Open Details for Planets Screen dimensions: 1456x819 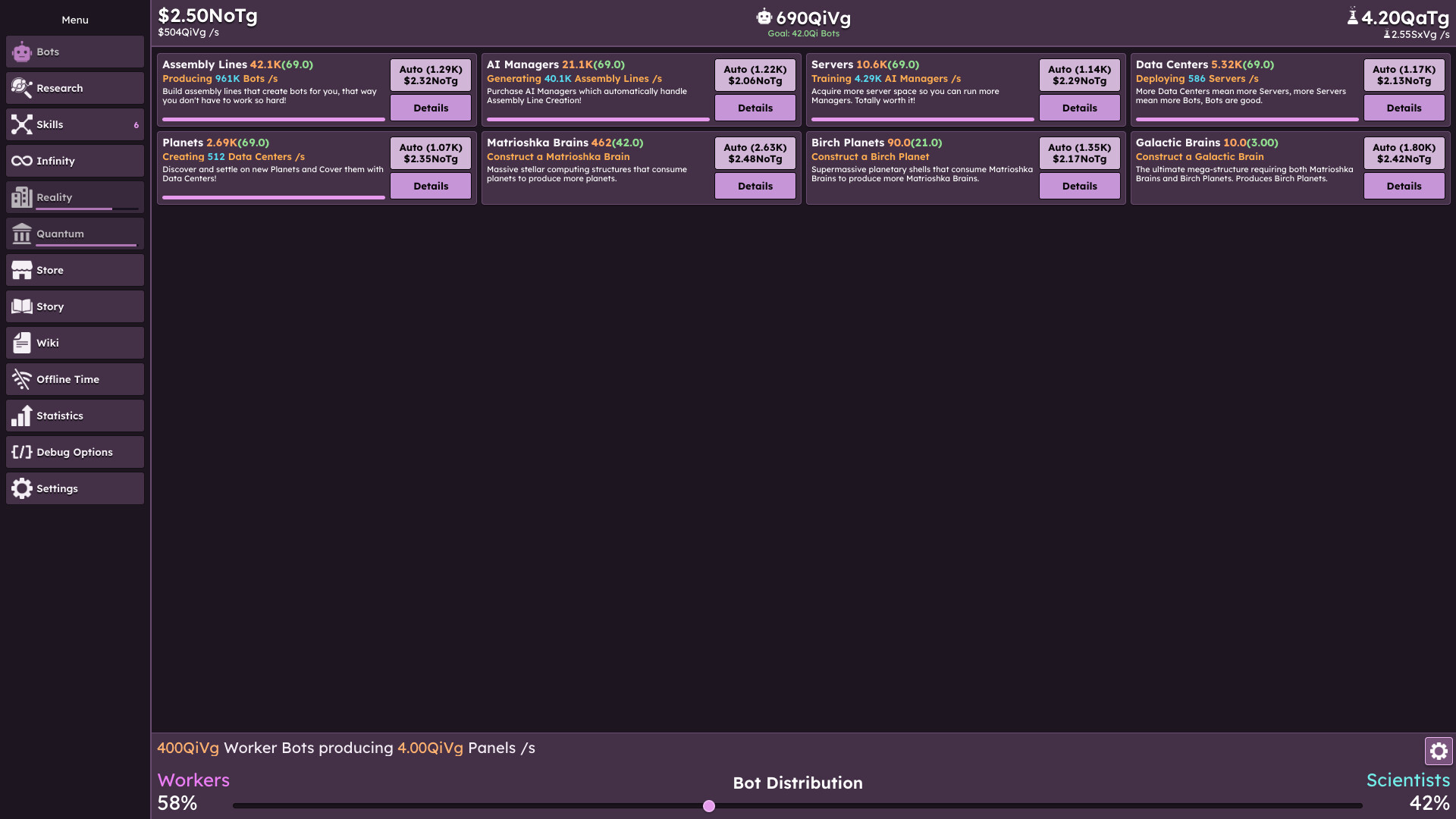431,186
